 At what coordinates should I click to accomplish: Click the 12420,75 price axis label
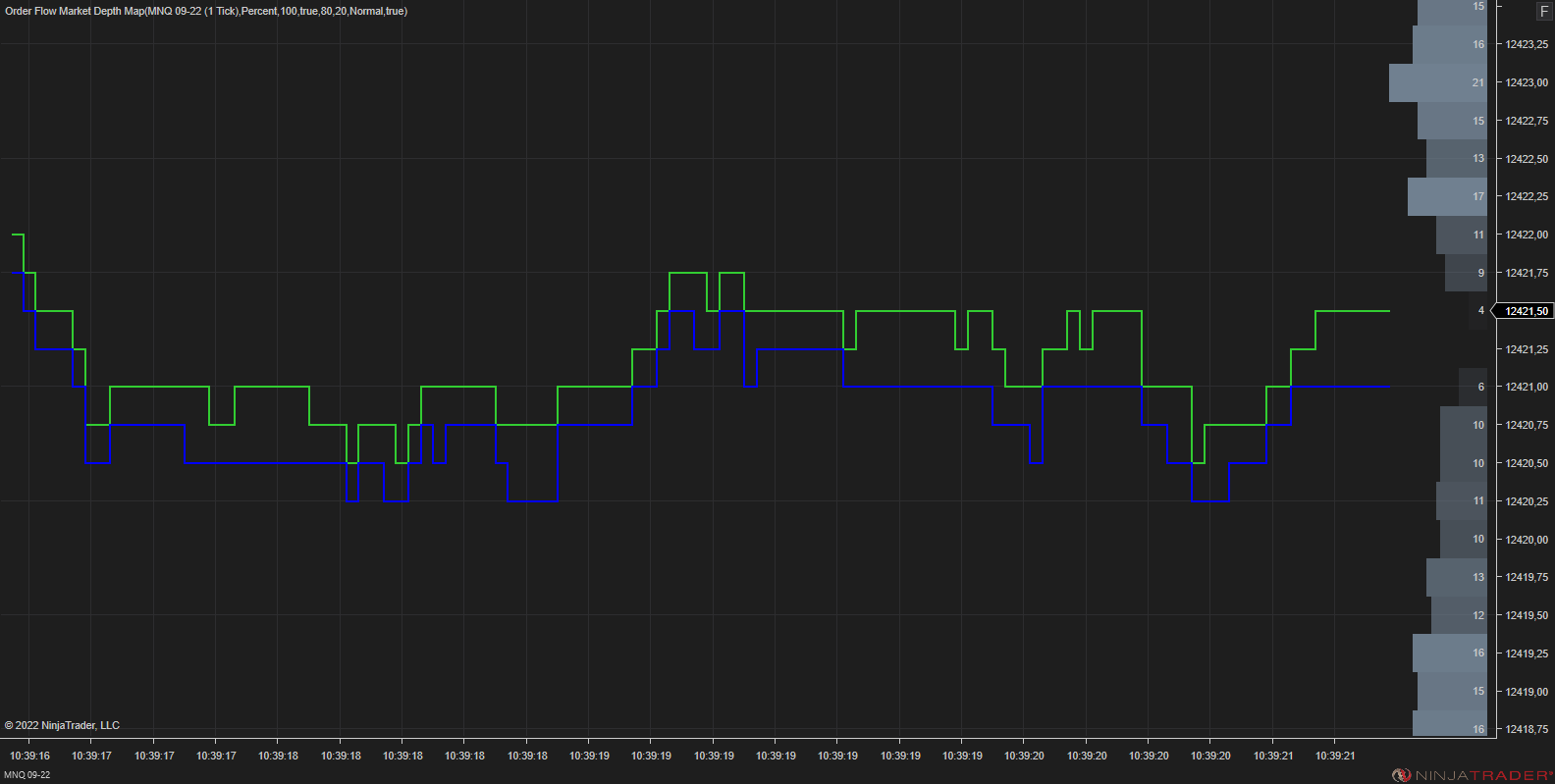pos(1527,425)
